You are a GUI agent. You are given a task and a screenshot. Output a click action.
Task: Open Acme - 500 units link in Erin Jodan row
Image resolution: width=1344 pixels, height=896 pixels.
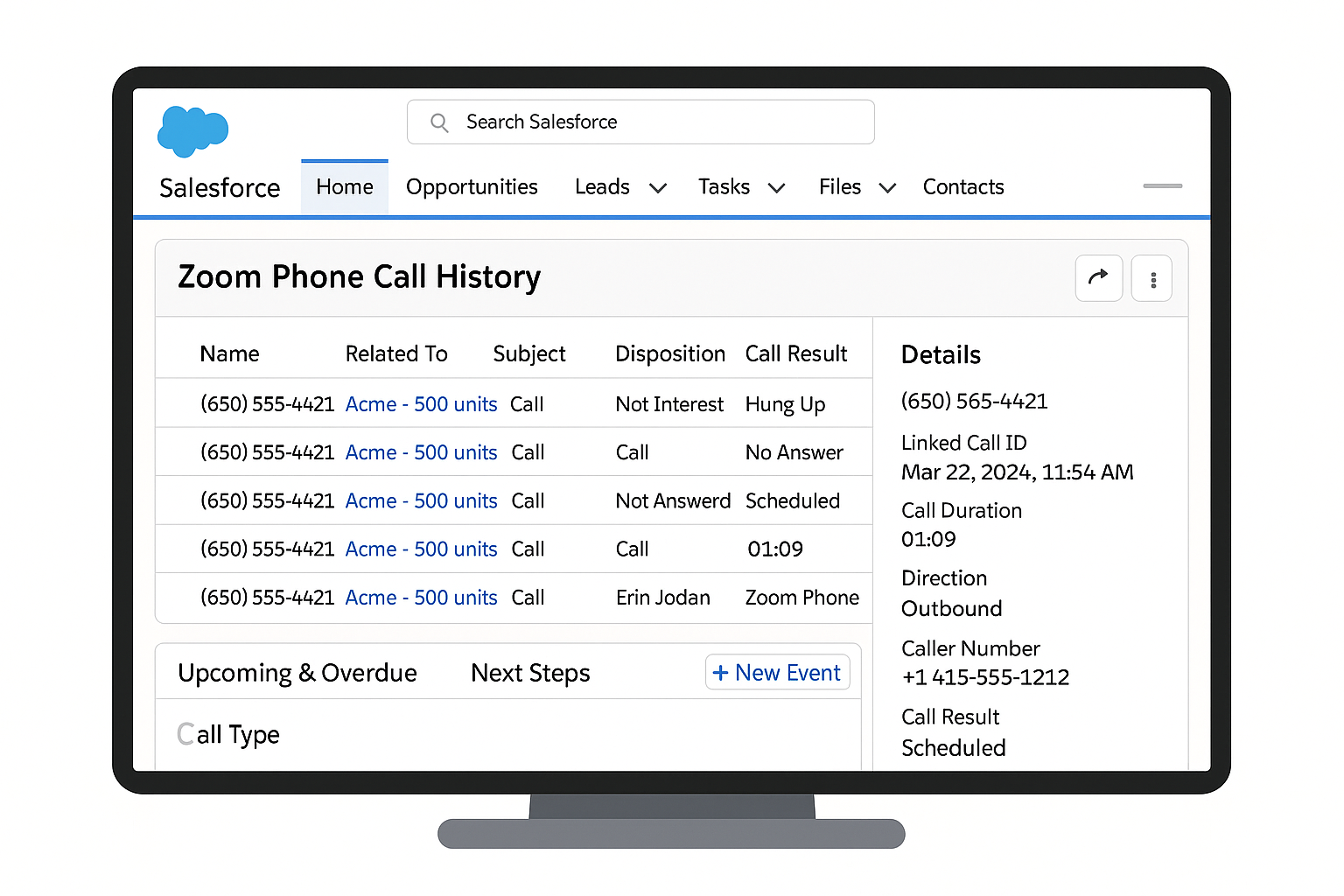click(x=421, y=598)
